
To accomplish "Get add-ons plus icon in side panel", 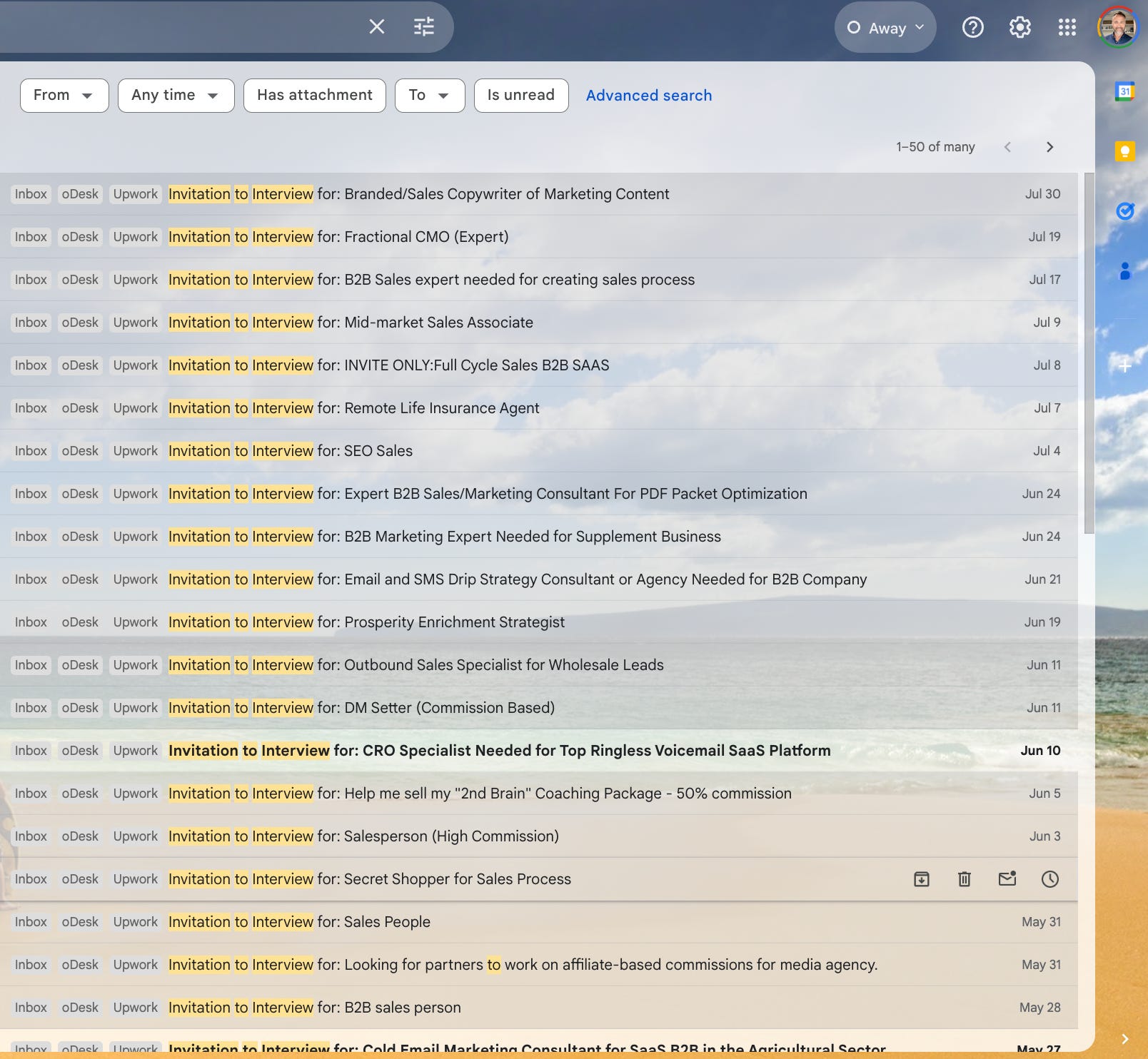I will tap(1125, 366).
